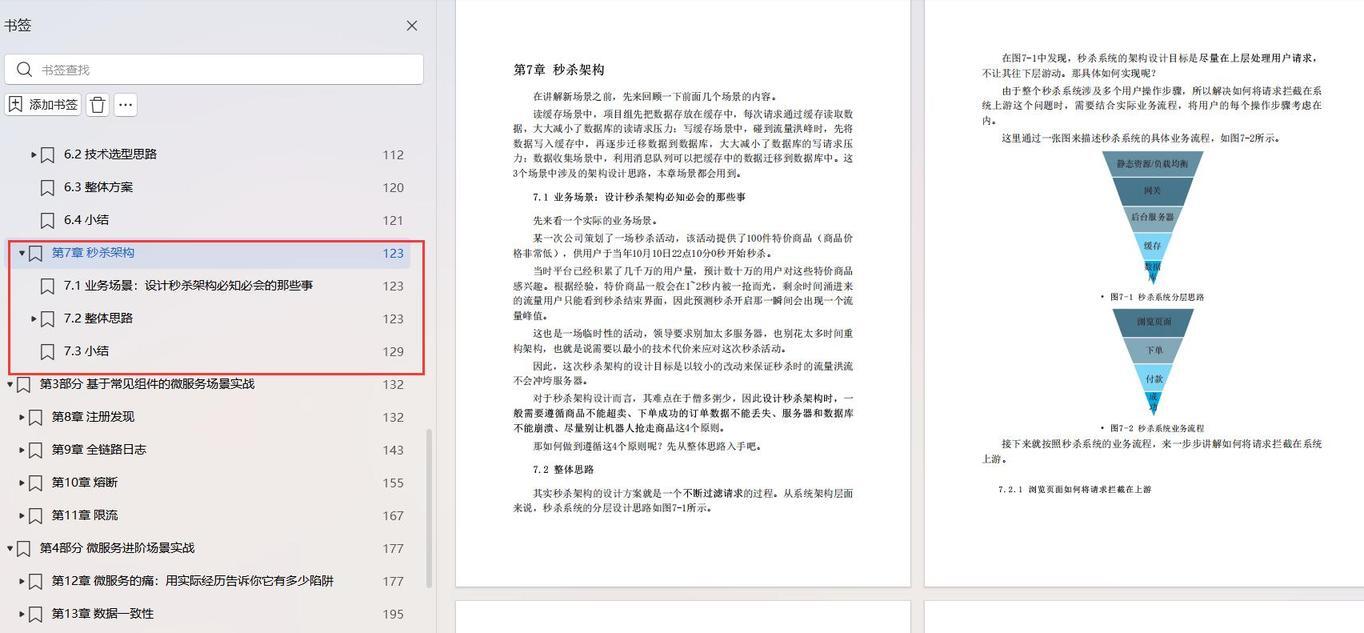Viewport: 1364px width, 633px height.
Task: Click the 图7-1 秒杀系统分层思路 funnel diagram
Action: 1152,217
